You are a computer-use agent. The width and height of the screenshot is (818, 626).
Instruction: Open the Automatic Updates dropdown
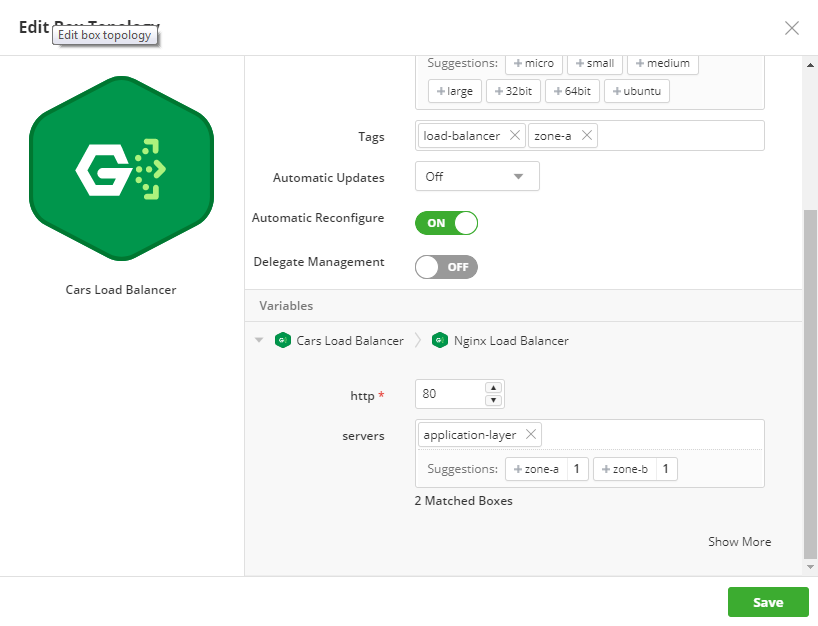[477, 176]
